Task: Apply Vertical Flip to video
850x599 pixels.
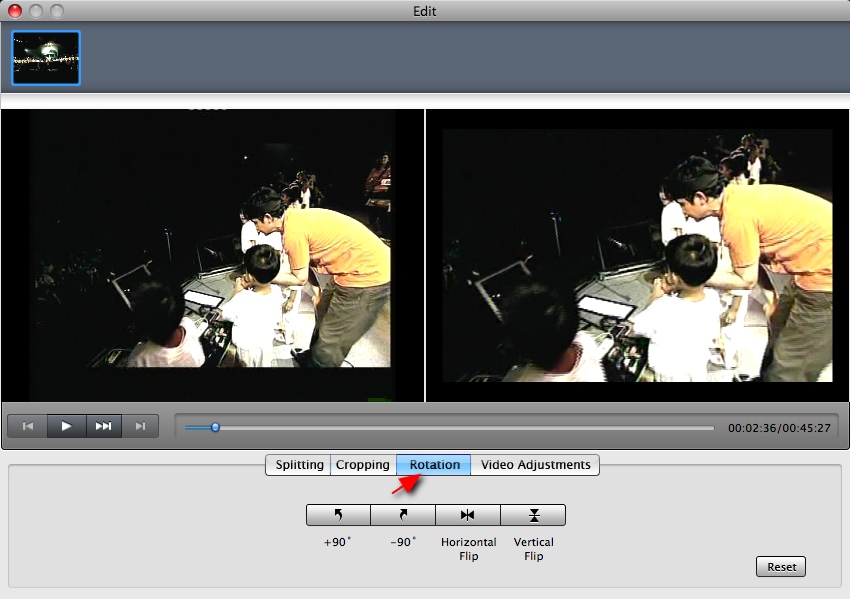Action: tap(533, 514)
